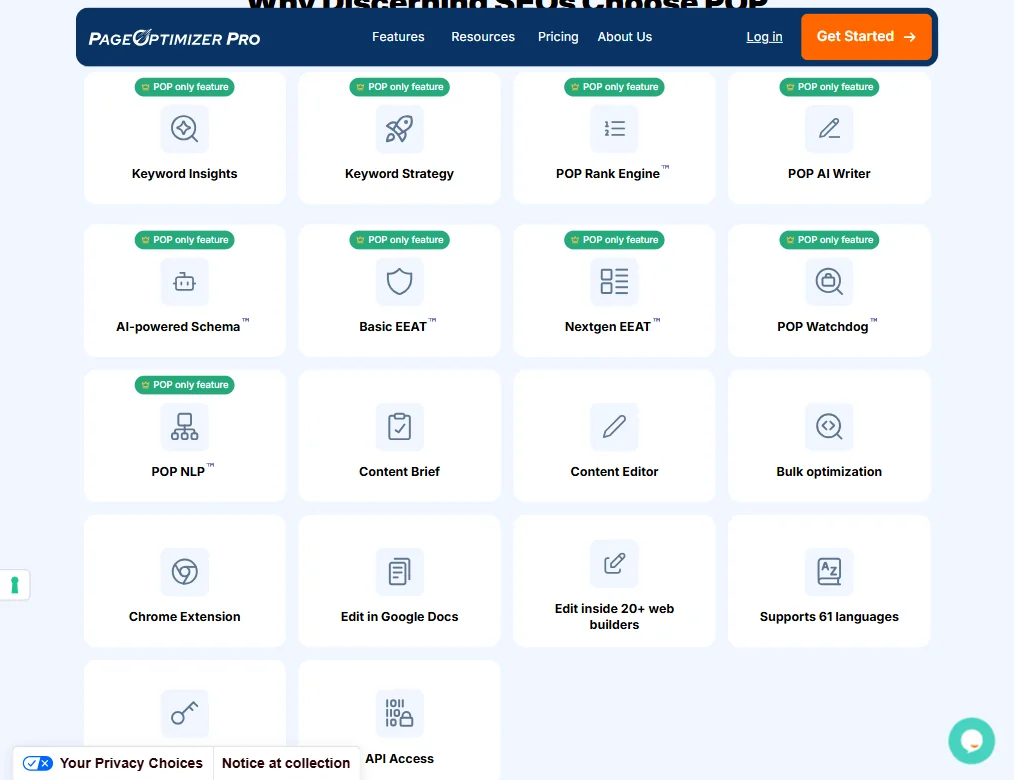The height and width of the screenshot is (780, 1014).
Task: Click the Keyword Insights magnifier icon
Action: coord(184,129)
